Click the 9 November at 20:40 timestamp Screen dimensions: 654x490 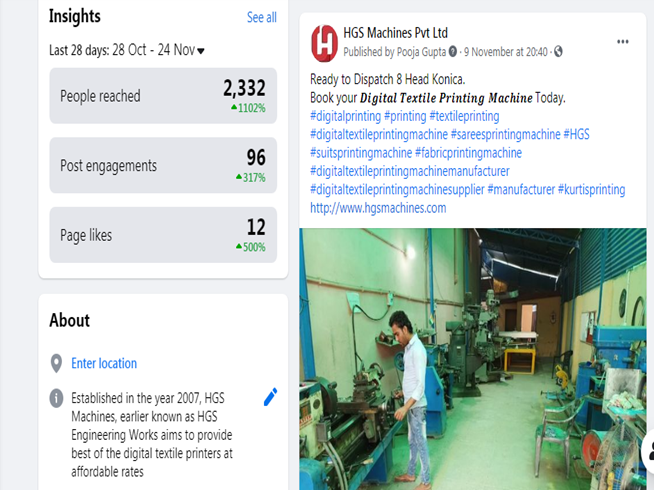coord(506,52)
